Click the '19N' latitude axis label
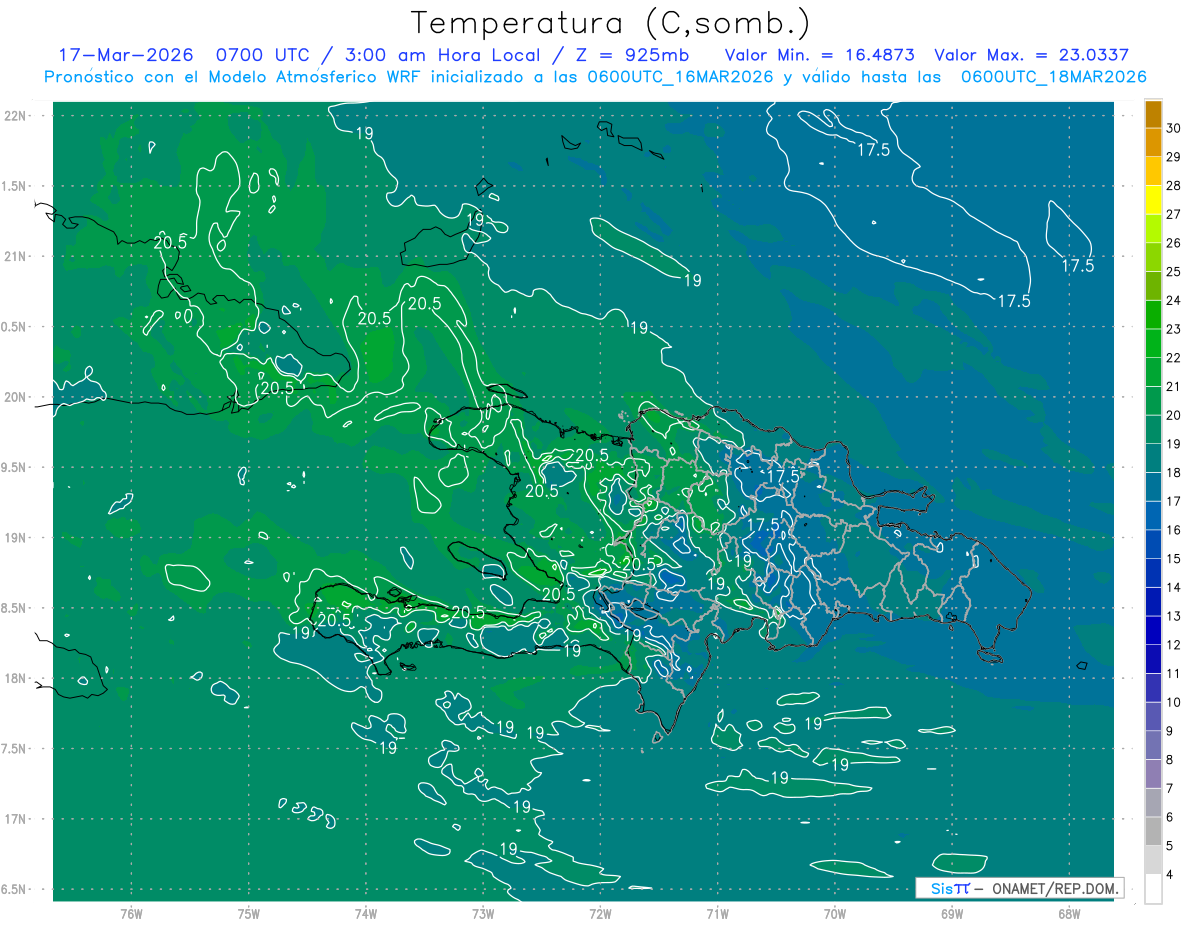The width and height of the screenshot is (1200, 927). (17, 538)
